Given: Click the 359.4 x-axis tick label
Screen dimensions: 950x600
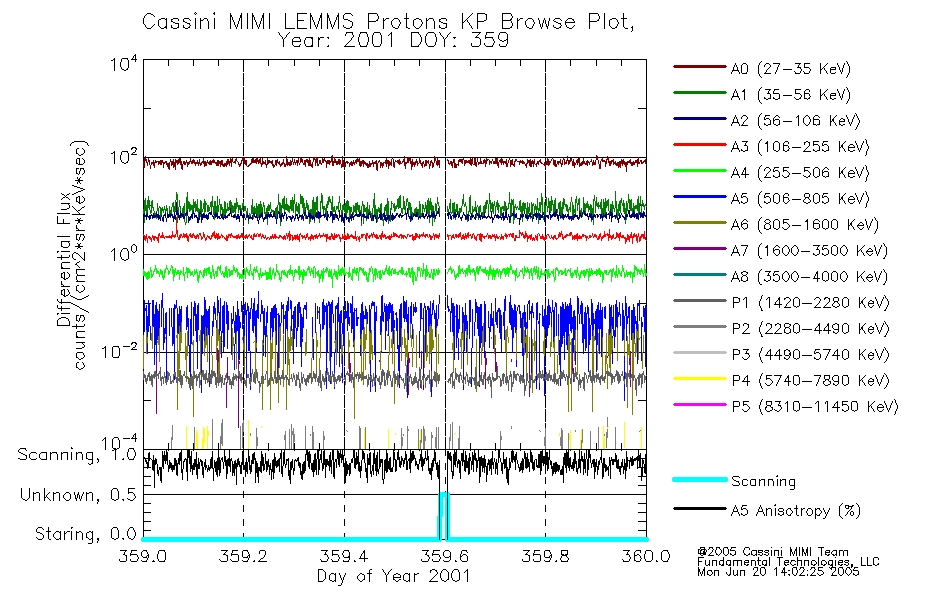Looking at the screenshot, I should [344, 556].
